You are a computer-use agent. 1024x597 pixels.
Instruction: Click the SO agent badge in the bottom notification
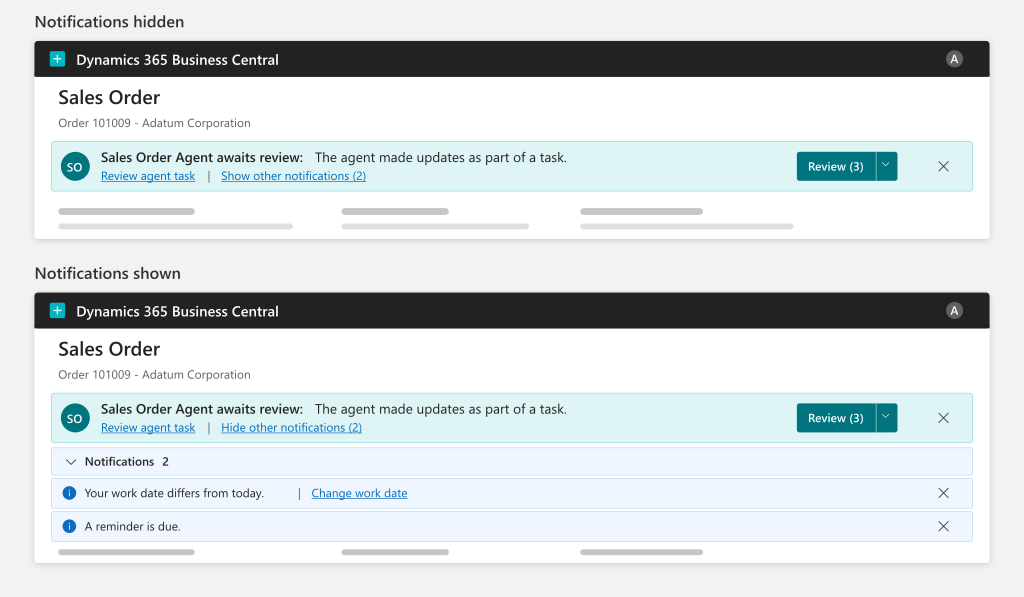pos(75,418)
